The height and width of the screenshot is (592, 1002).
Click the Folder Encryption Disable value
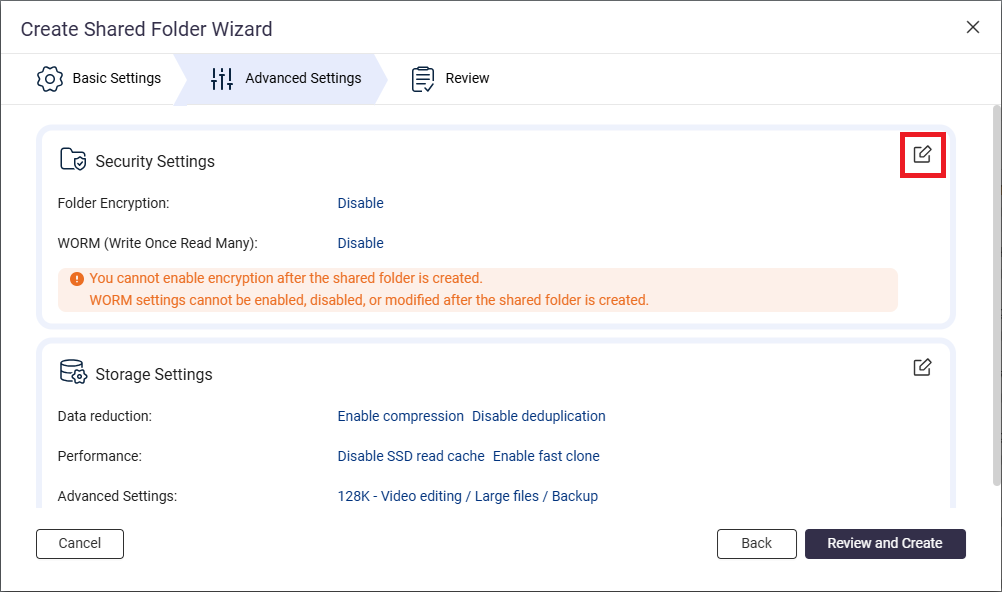coord(360,203)
